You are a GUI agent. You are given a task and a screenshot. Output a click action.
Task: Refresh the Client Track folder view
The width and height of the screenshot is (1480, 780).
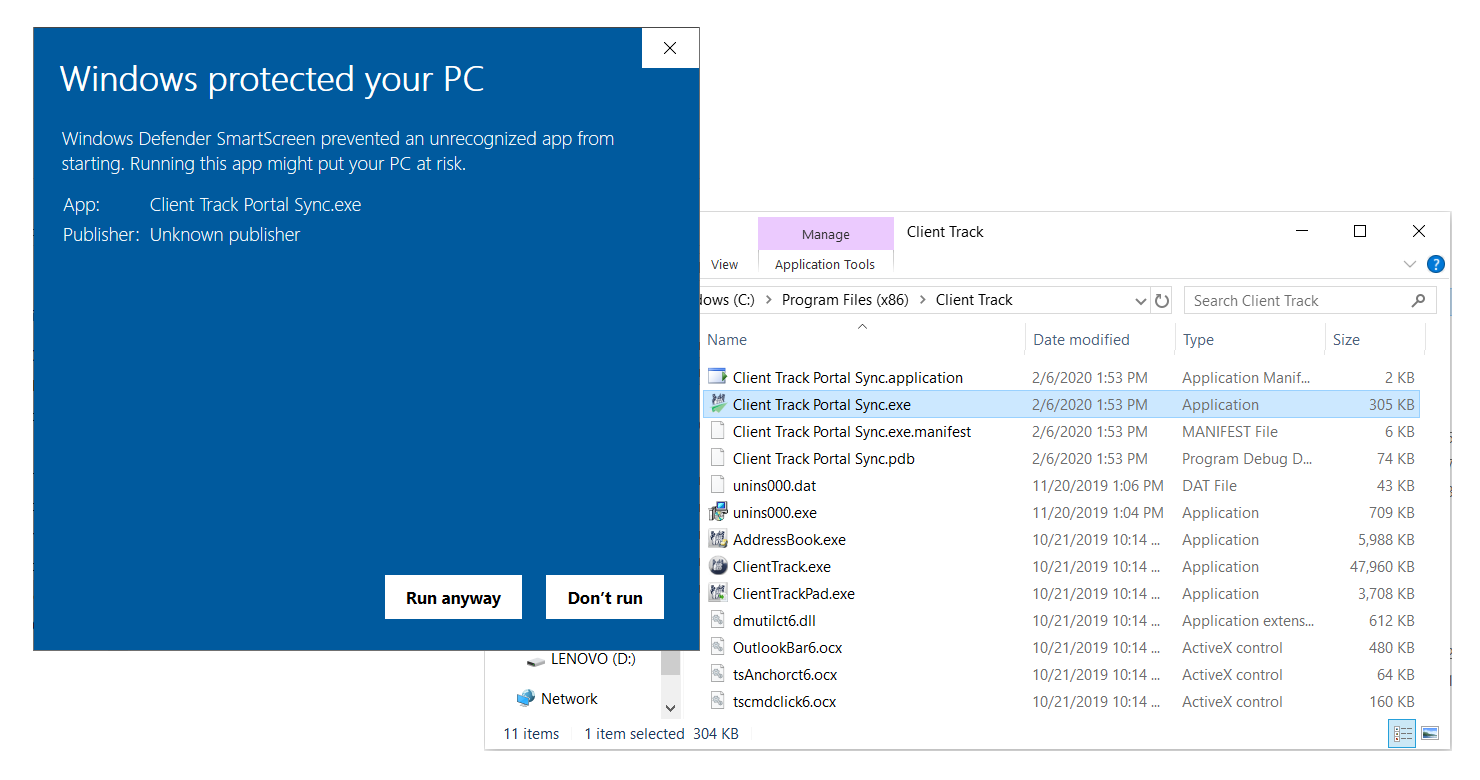coord(1161,300)
